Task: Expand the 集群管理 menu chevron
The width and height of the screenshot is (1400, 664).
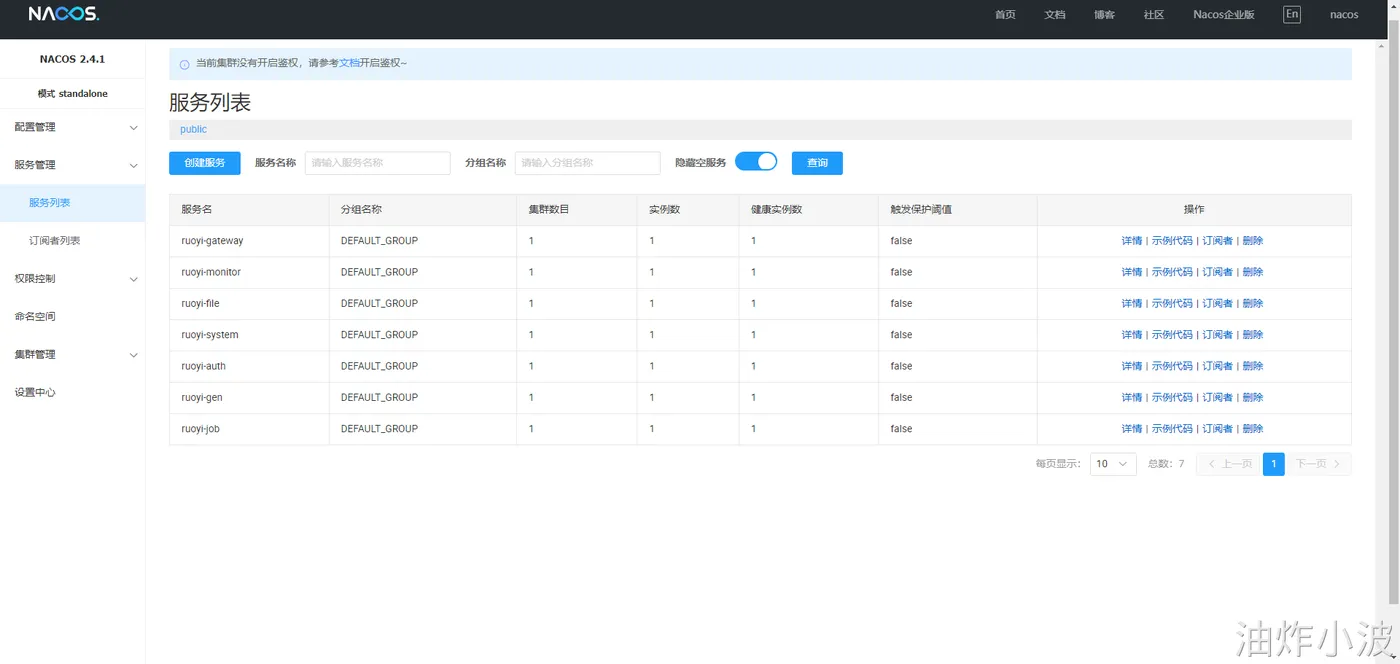Action: click(x=134, y=355)
